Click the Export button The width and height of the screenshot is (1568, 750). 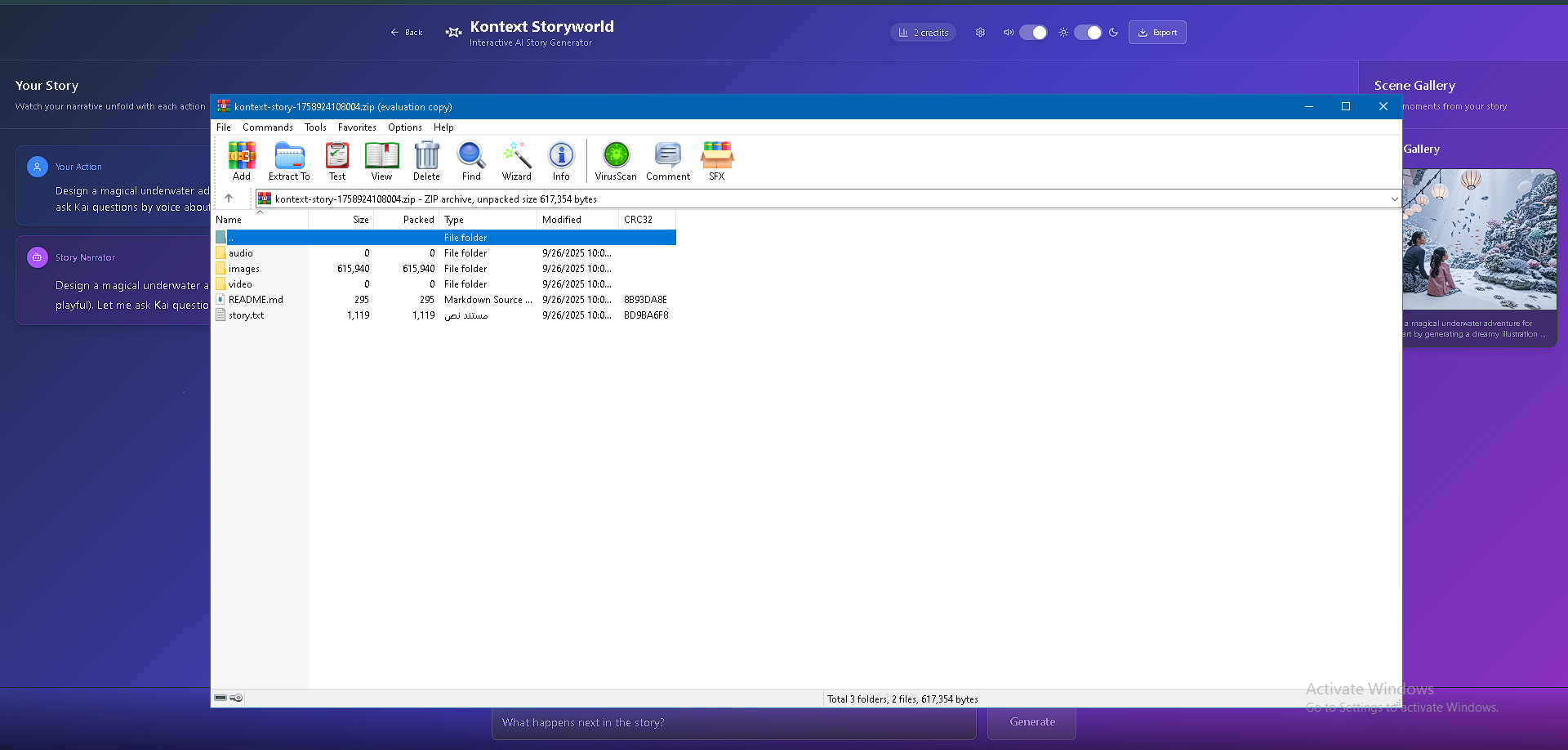[x=1157, y=33]
